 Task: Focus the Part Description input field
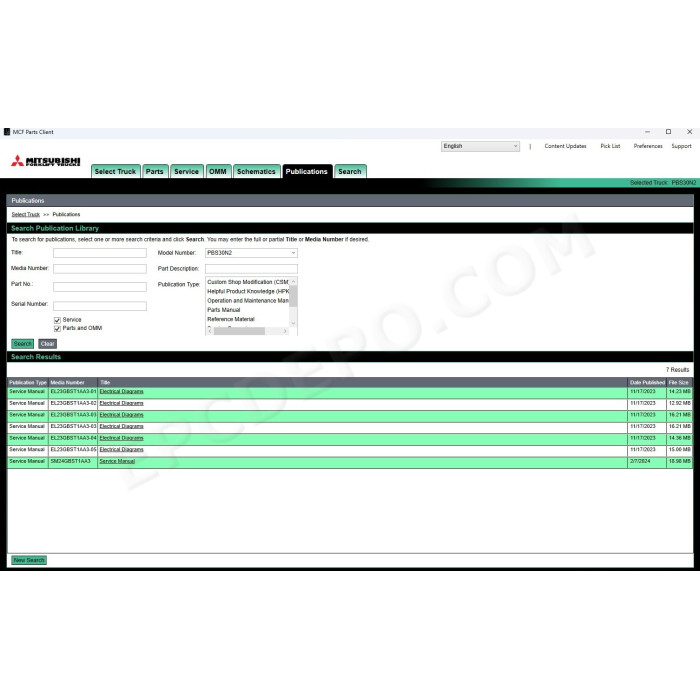[x=251, y=269]
